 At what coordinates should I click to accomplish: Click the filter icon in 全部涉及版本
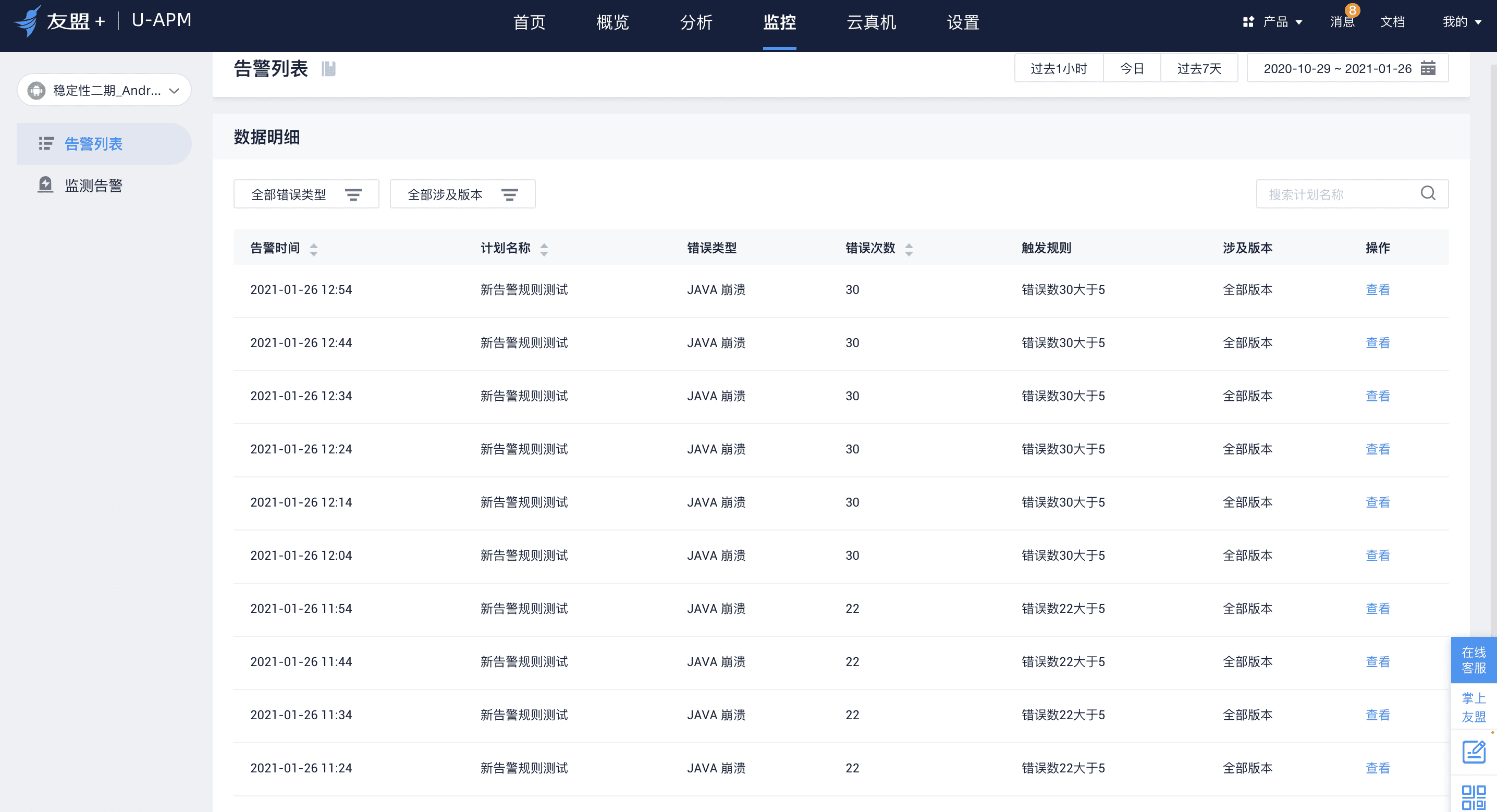click(x=510, y=195)
